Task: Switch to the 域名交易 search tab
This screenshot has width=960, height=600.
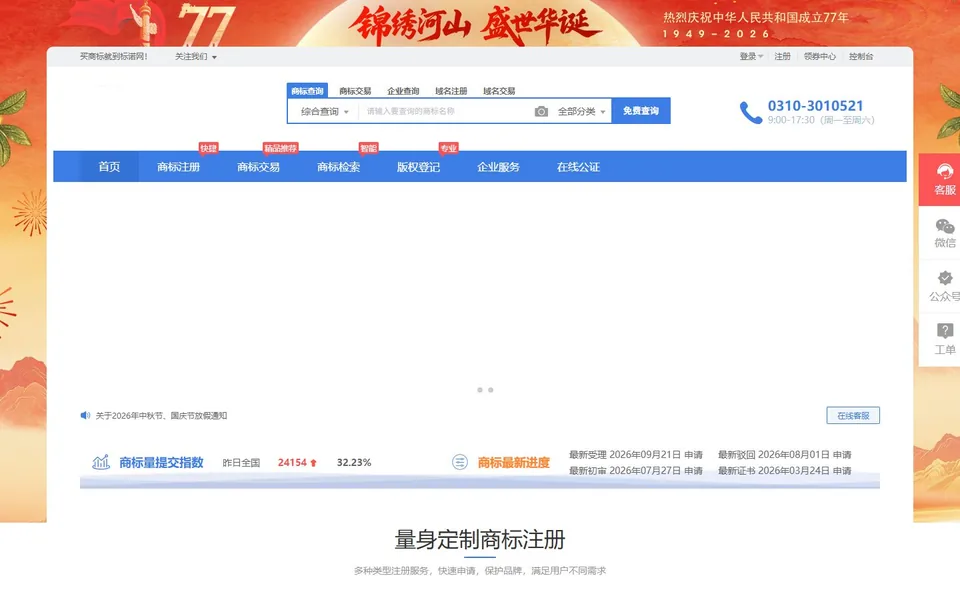Action: 499,91
